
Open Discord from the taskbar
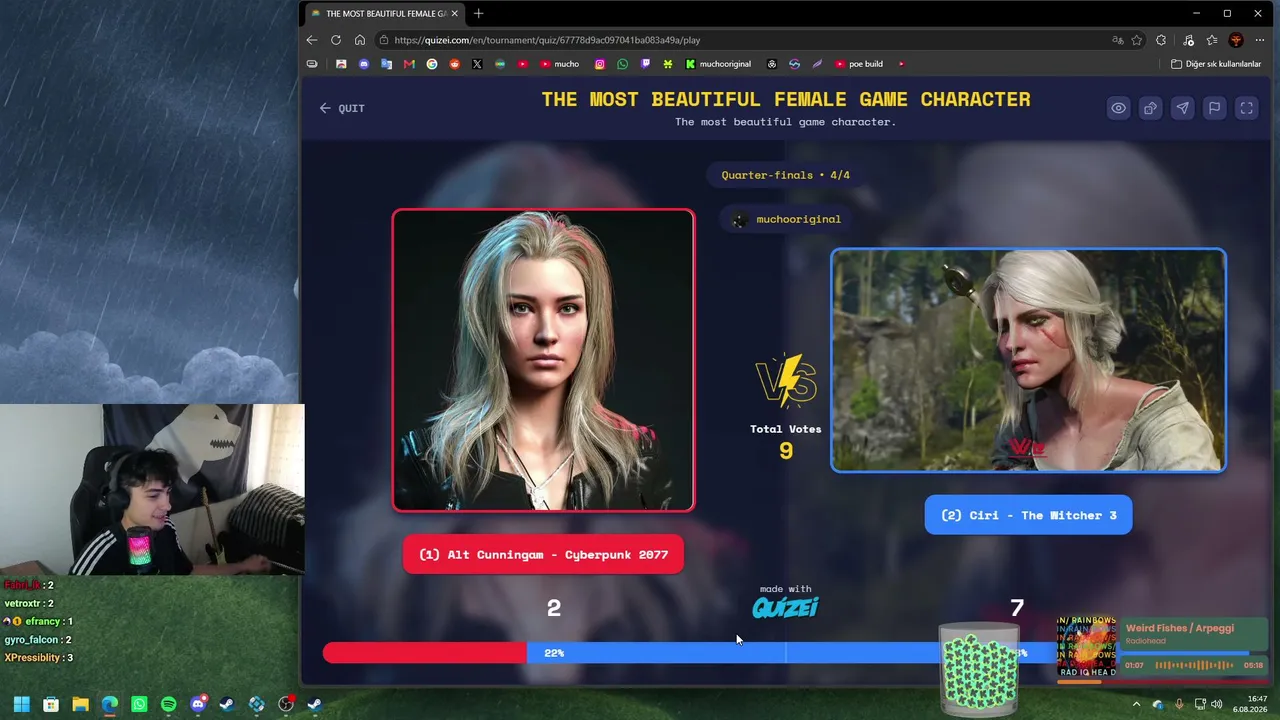198,704
